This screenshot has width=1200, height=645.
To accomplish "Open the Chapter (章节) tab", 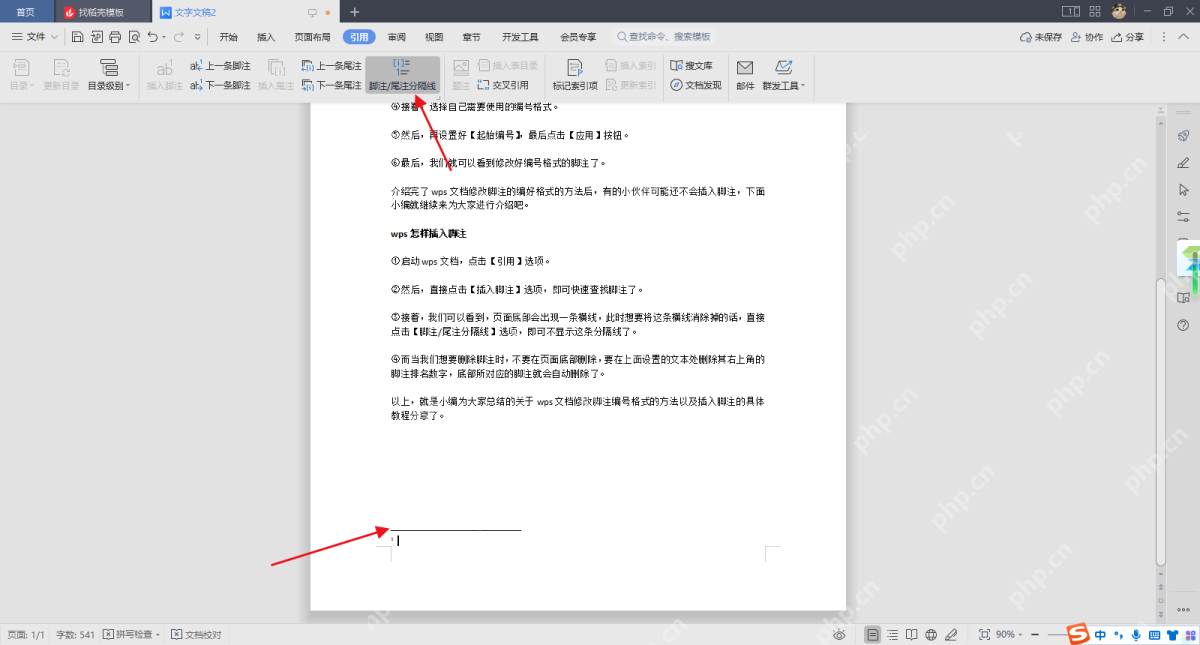I will pyautogui.click(x=471, y=37).
